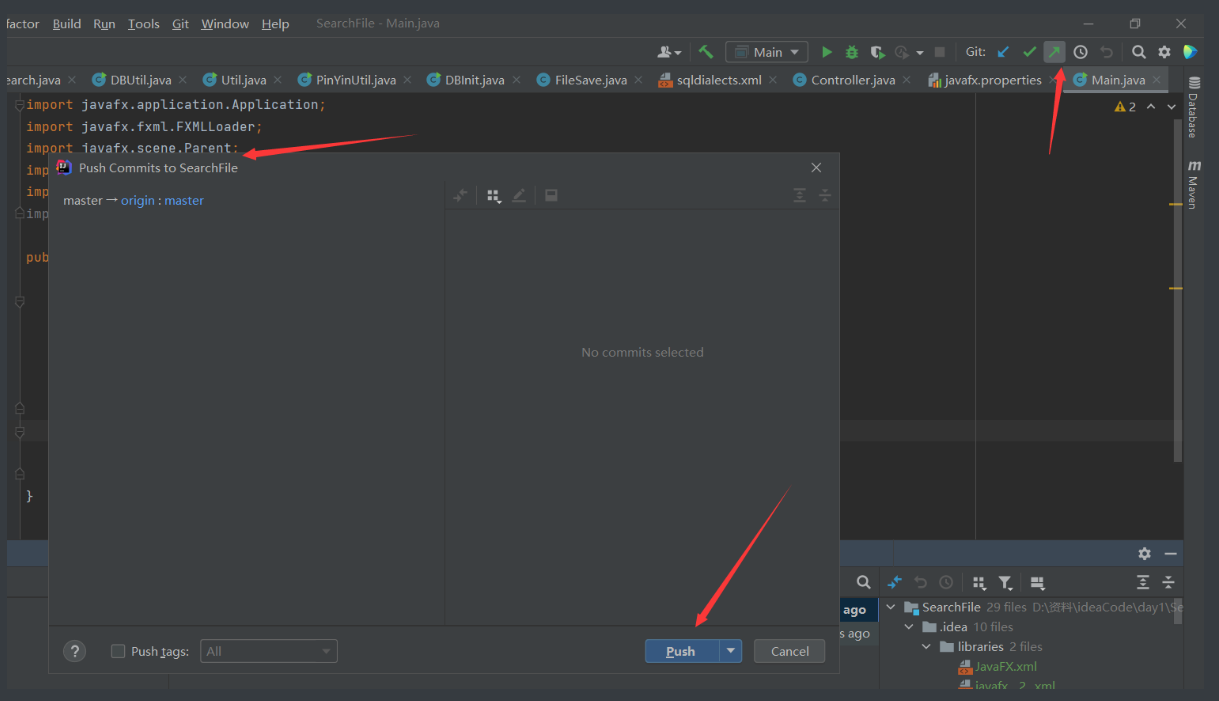Go to previous highlighted error arrow

(x=1150, y=107)
